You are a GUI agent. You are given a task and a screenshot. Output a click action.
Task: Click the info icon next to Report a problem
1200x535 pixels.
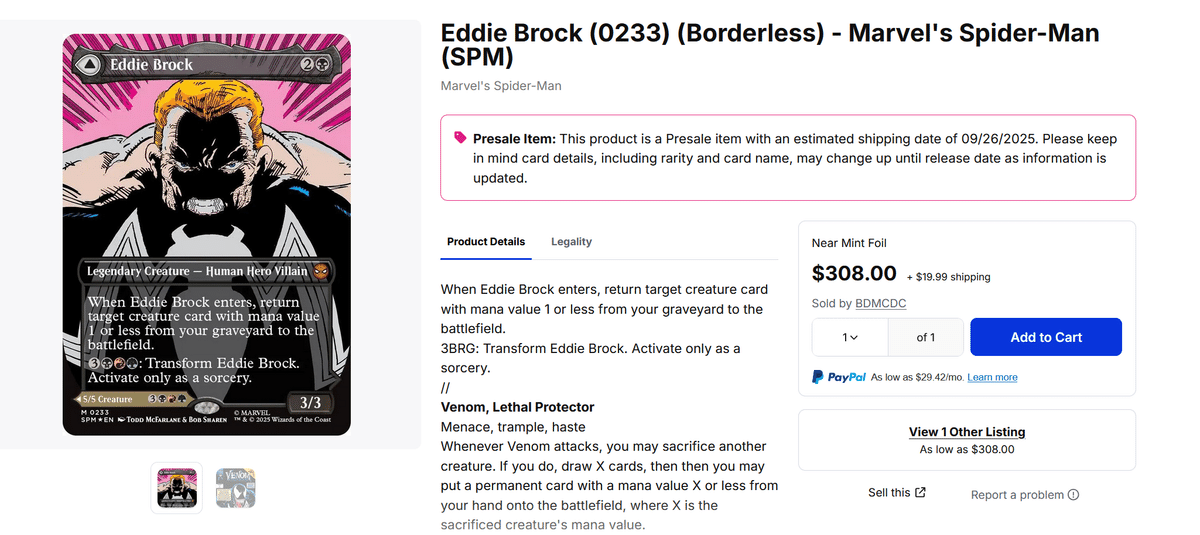click(1073, 495)
